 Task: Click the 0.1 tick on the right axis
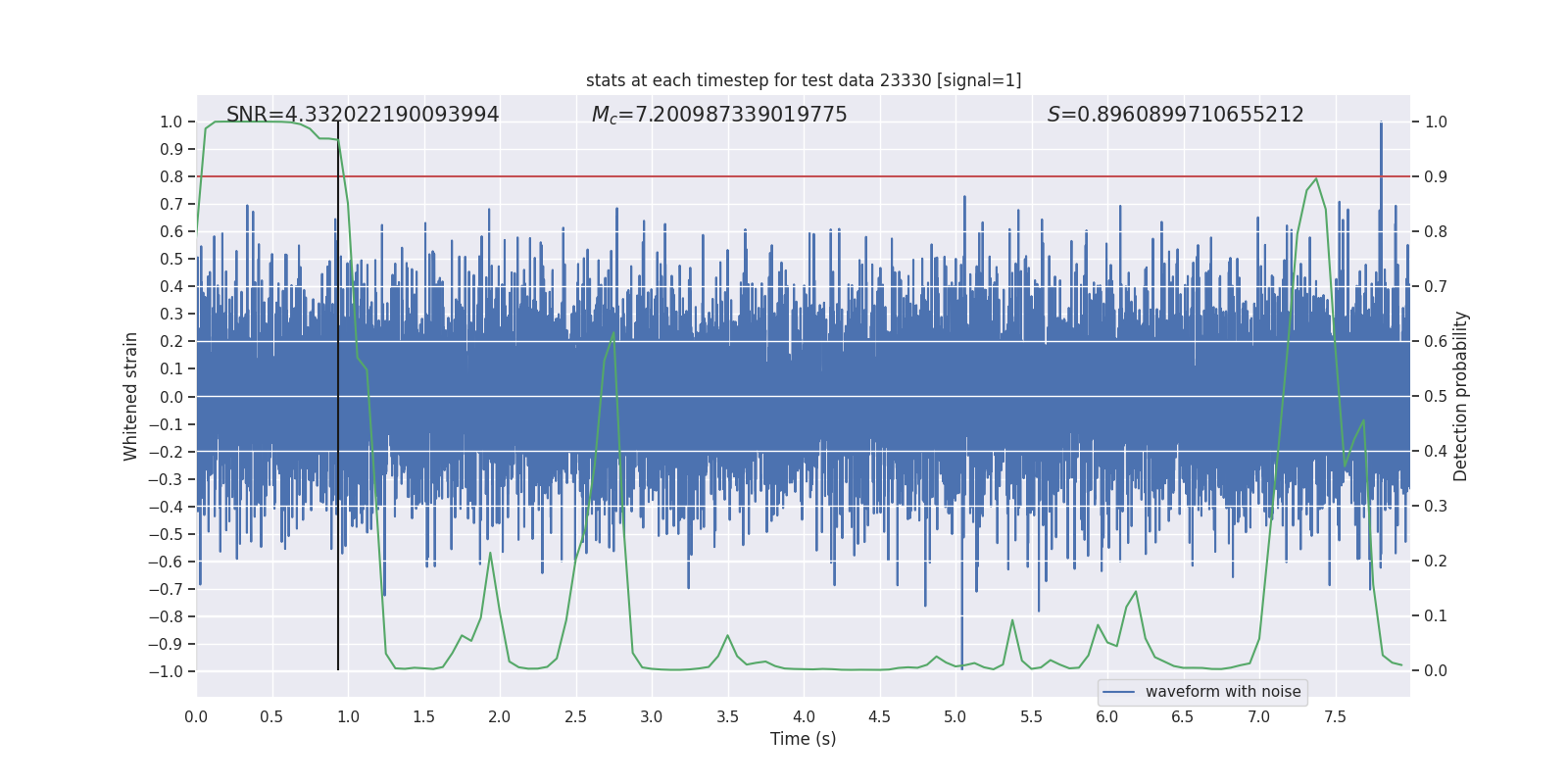pyautogui.click(x=1436, y=616)
